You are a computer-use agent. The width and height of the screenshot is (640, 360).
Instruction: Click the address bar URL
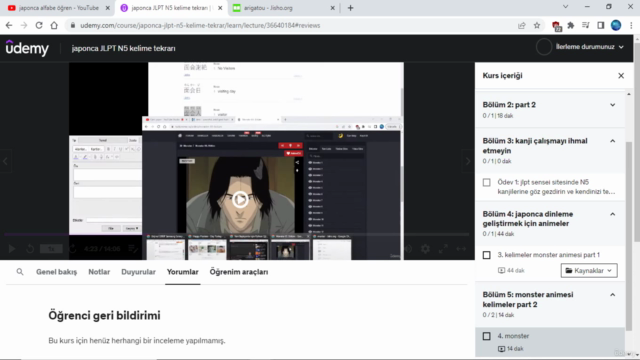coord(200,25)
